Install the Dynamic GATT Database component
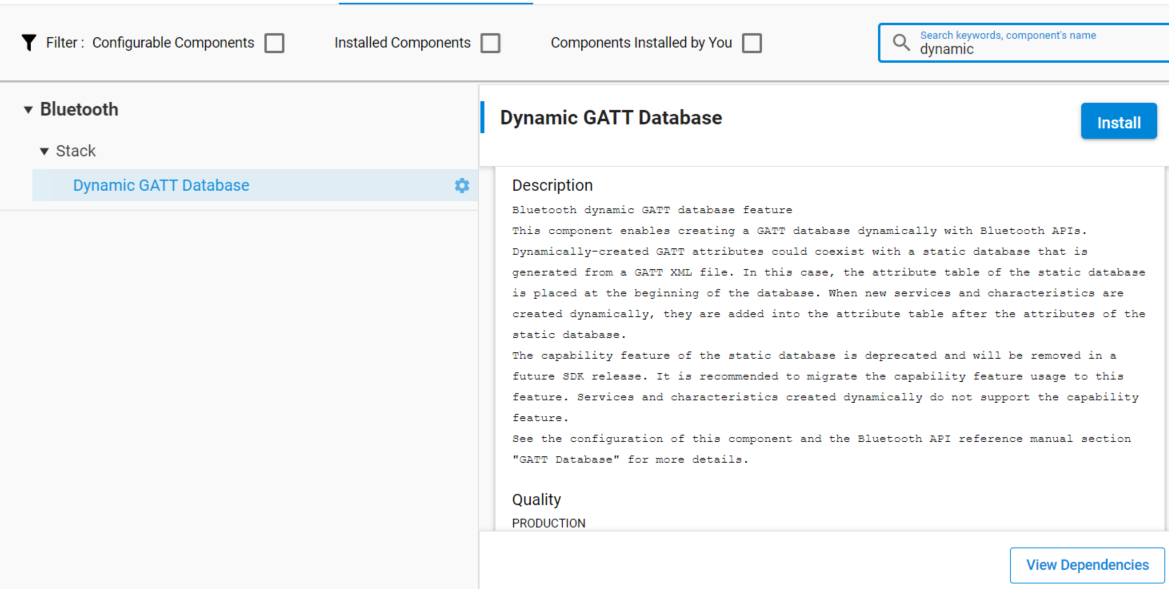Screen dimensions: 1169x589 (1118, 121)
